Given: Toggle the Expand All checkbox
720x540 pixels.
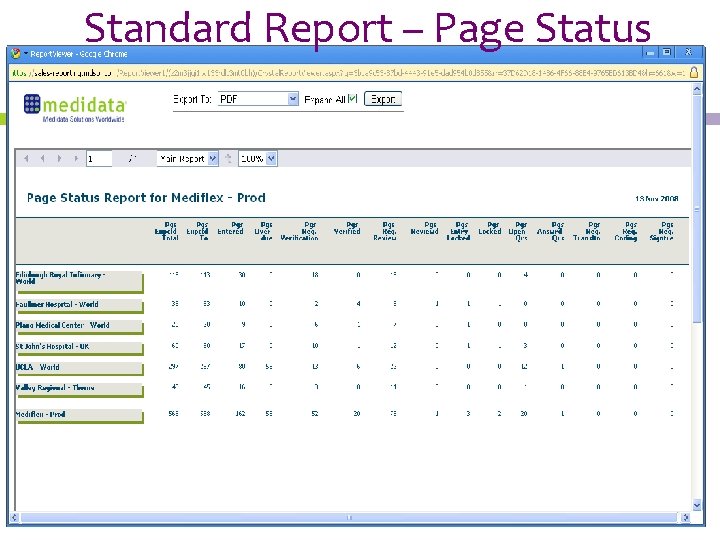Looking at the screenshot, I should tap(353, 98).
